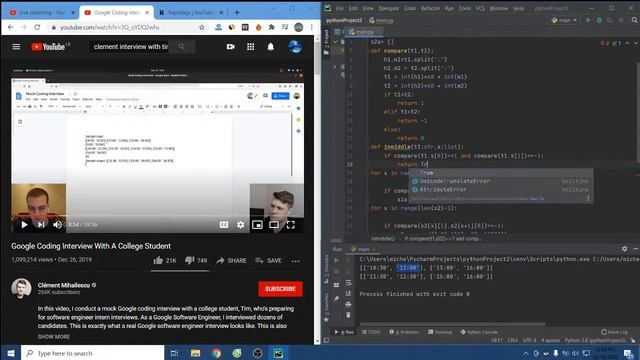This screenshot has height=360, width=640.
Task: Reload the YouTube page
Action: pos(37,27)
